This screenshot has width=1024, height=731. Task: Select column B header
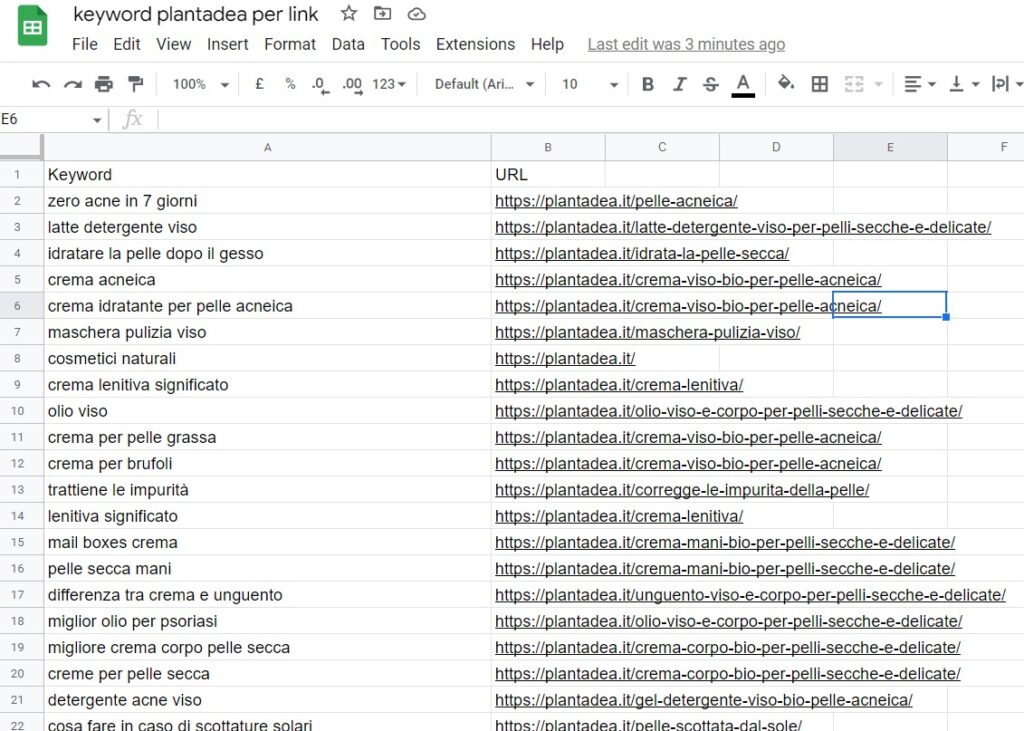[548, 148]
